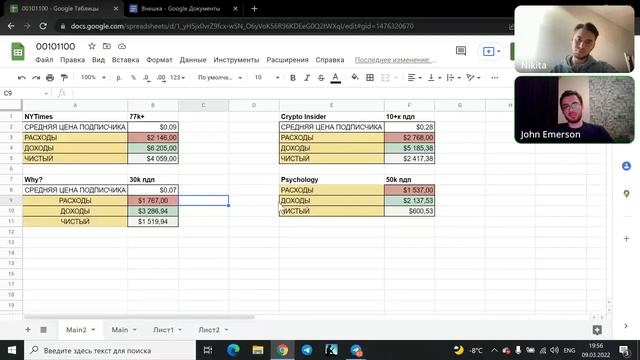
Task: Toggle bold formatting
Action: pos(293,78)
